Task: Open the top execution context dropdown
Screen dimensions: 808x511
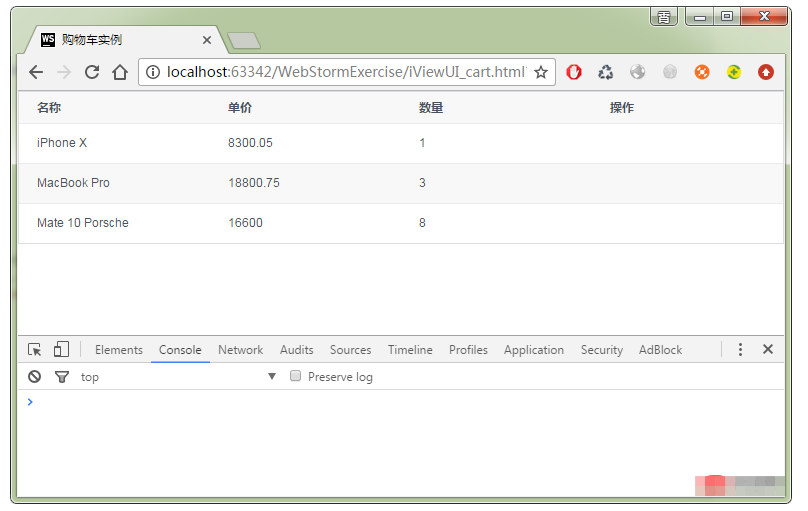Action: [178, 377]
